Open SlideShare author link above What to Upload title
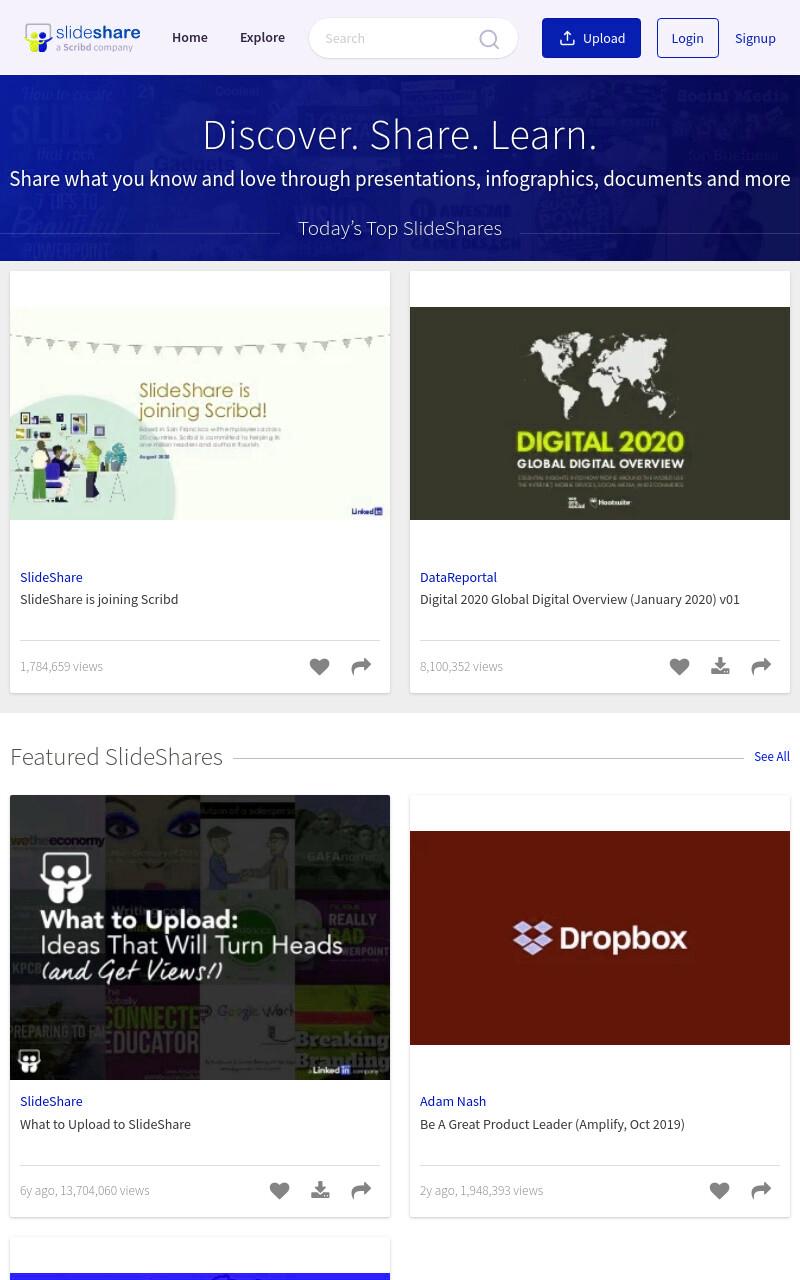This screenshot has width=800, height=1280. (51, 1101)
